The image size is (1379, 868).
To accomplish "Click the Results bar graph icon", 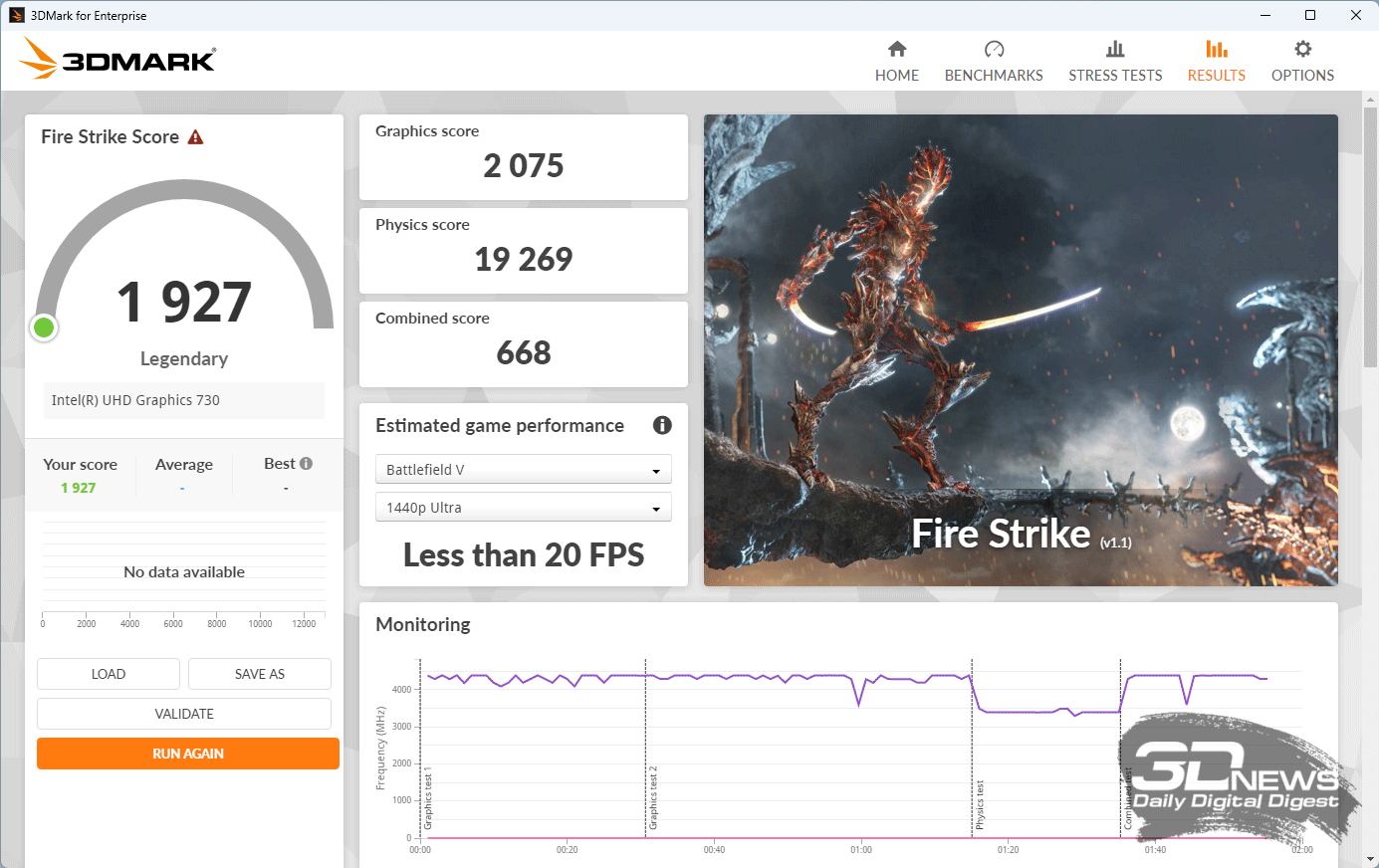I will coord(1216,49).
